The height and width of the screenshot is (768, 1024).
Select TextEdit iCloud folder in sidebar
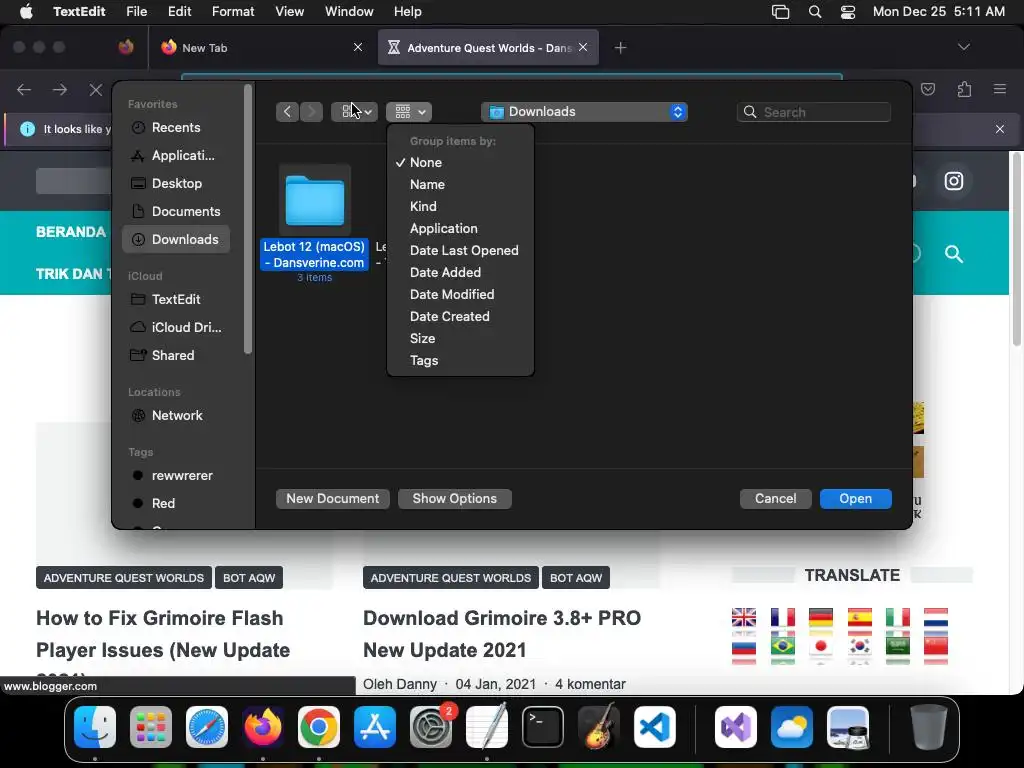[176, 299]
